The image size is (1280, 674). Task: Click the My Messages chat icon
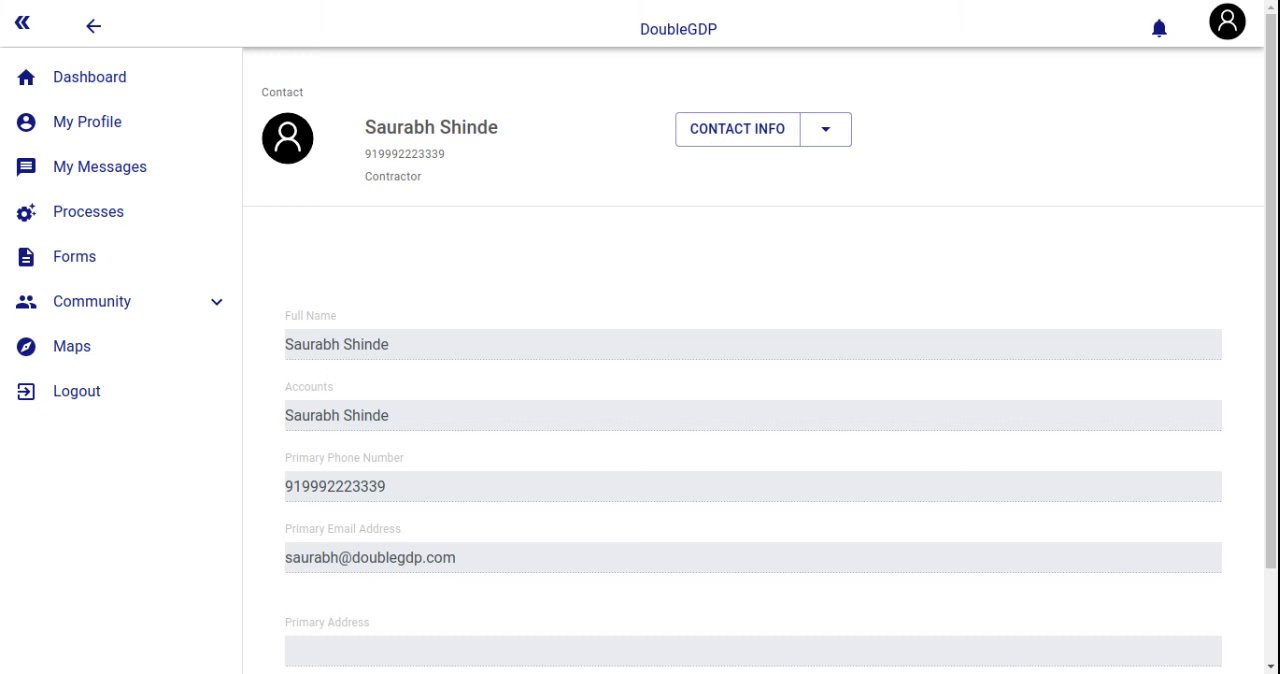pos(26,167)
